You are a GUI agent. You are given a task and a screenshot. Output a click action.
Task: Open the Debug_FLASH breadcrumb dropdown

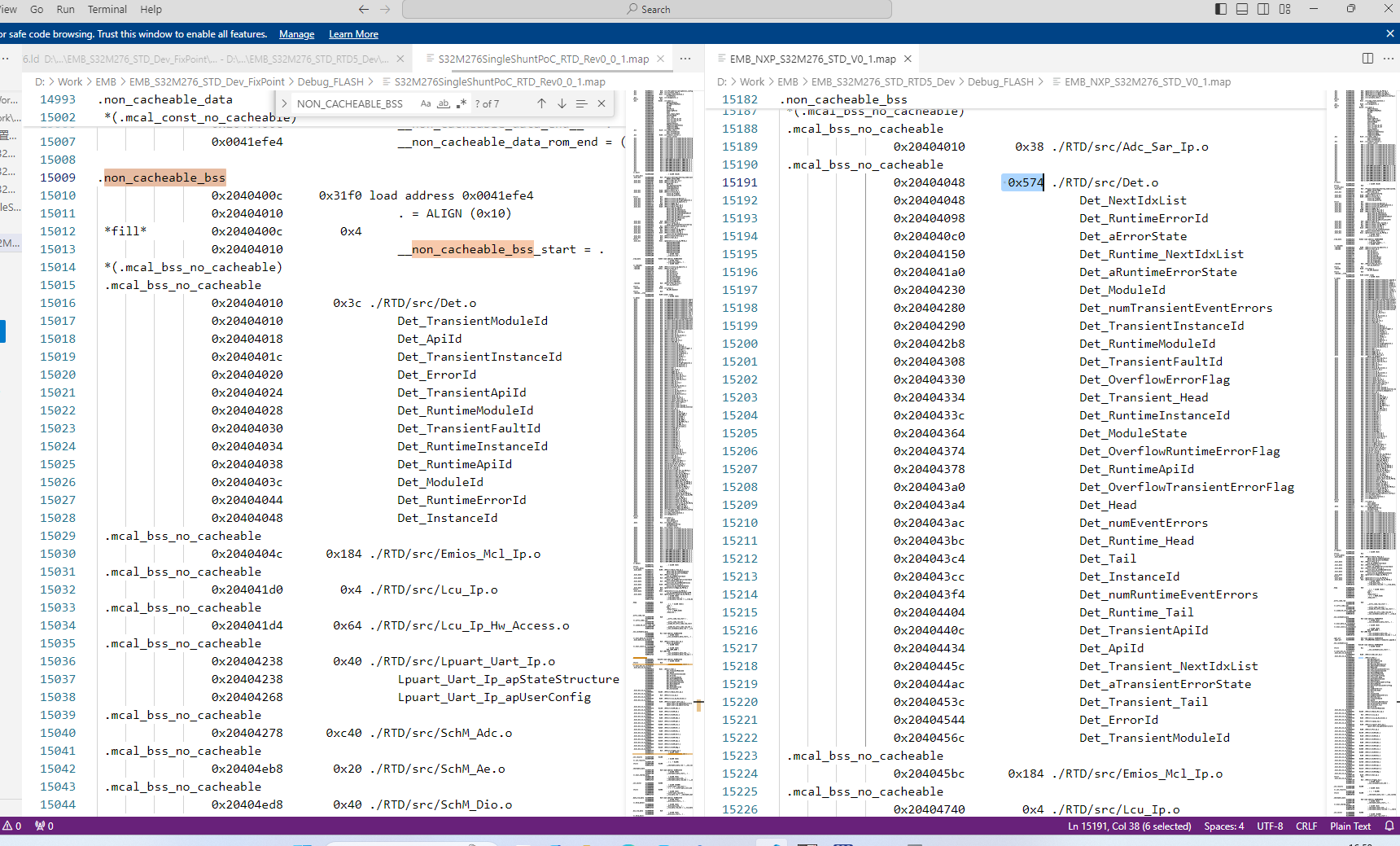330,81
